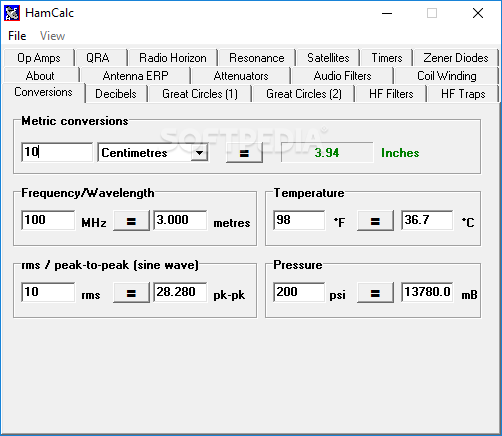This screenshot has width=502, height=436.
Task: Open the Attenuators tab
Action: pos(241,76)
